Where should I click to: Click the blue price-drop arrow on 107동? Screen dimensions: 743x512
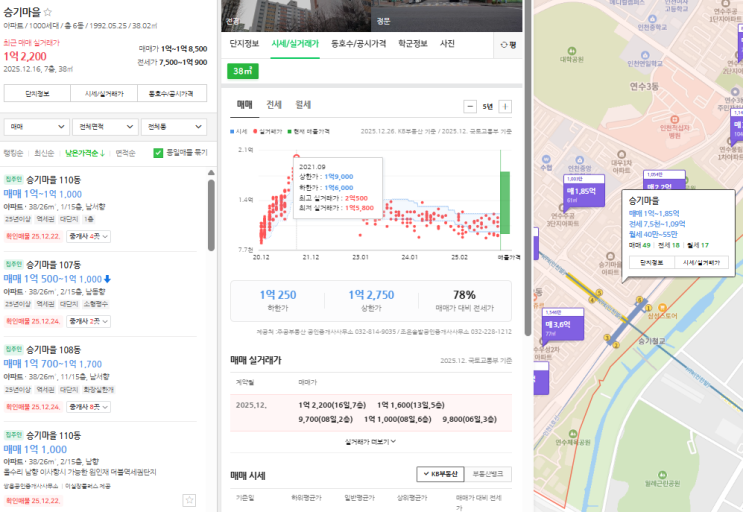[107, 279]
